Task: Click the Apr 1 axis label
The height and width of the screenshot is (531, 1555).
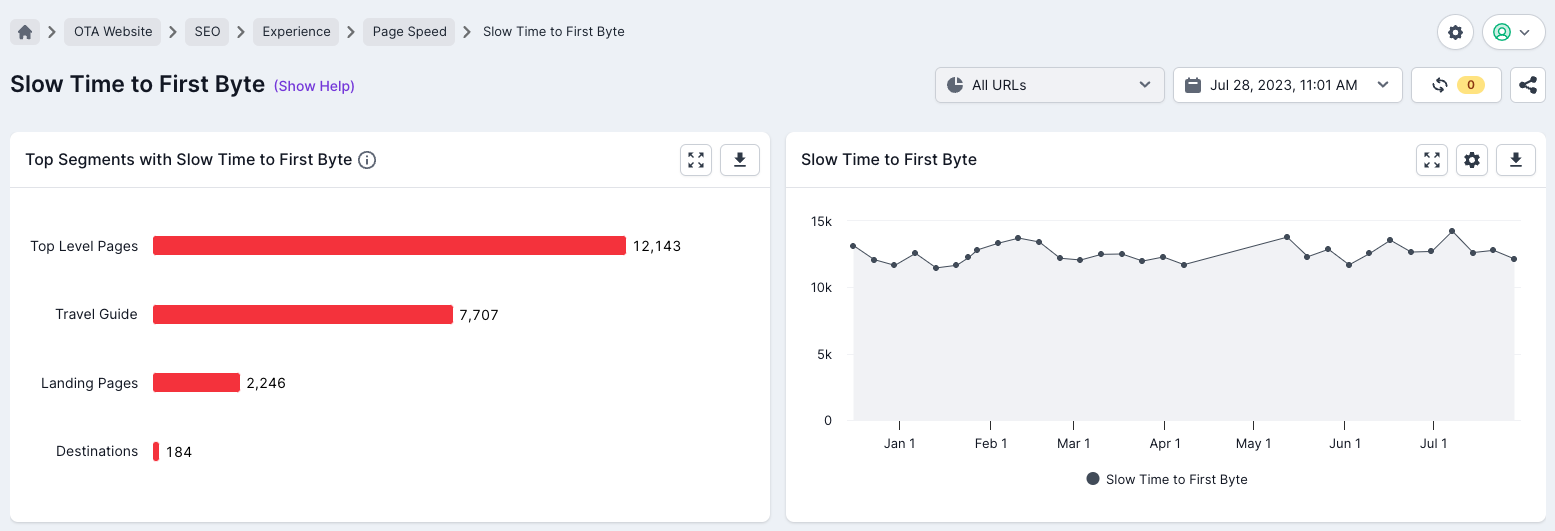Action: [x=1164, y=443]
